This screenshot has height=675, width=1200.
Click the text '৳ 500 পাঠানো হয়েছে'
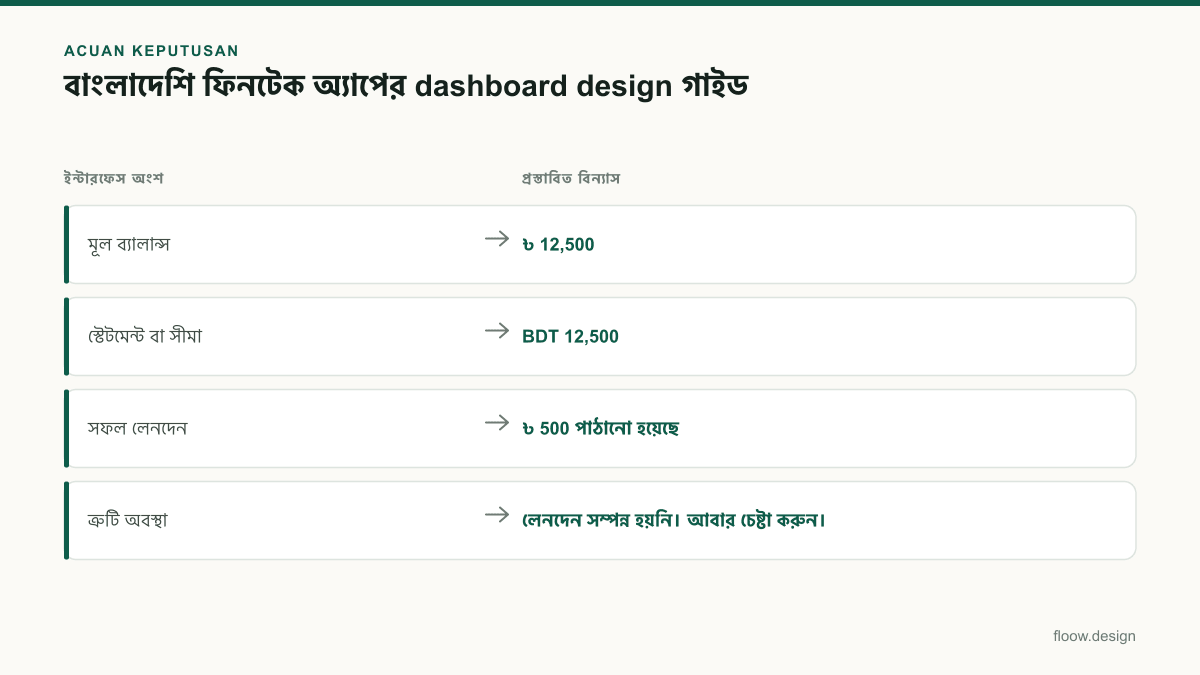click(600, 428)
